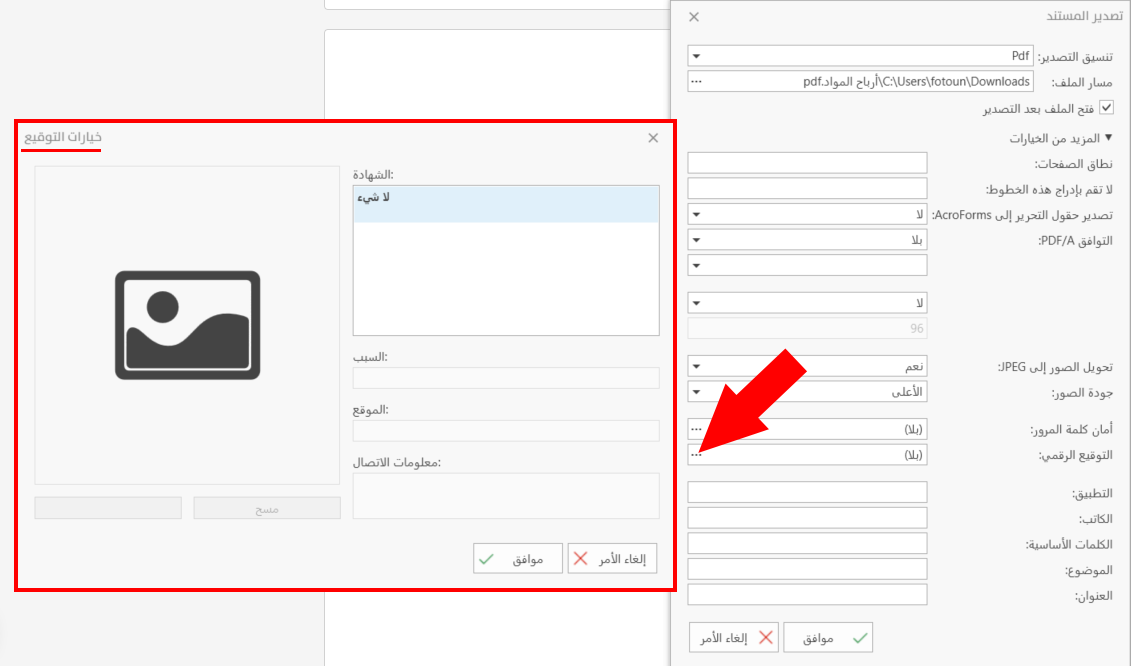Open the لا dropdown above value 96
Screen dimensions: 1131x666
(x=806, y=302)
